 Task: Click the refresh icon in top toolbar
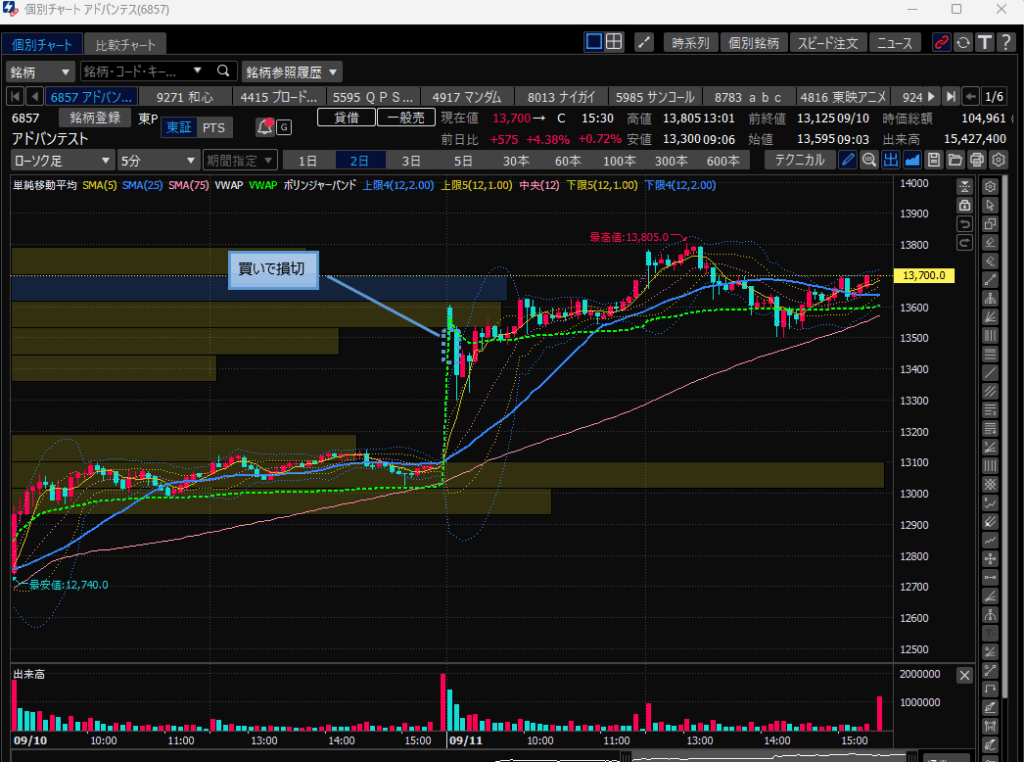tap(963, 42)
